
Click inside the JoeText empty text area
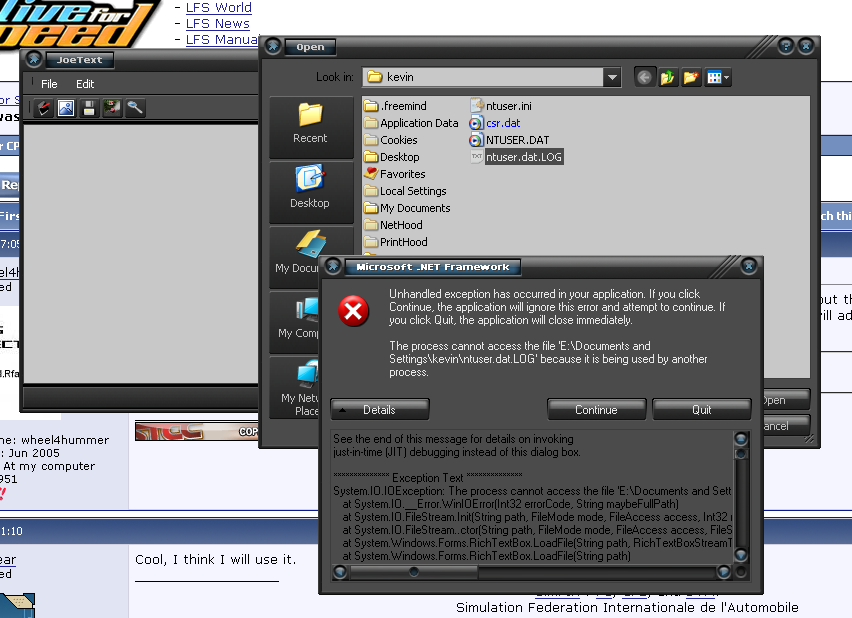(141, 254)
